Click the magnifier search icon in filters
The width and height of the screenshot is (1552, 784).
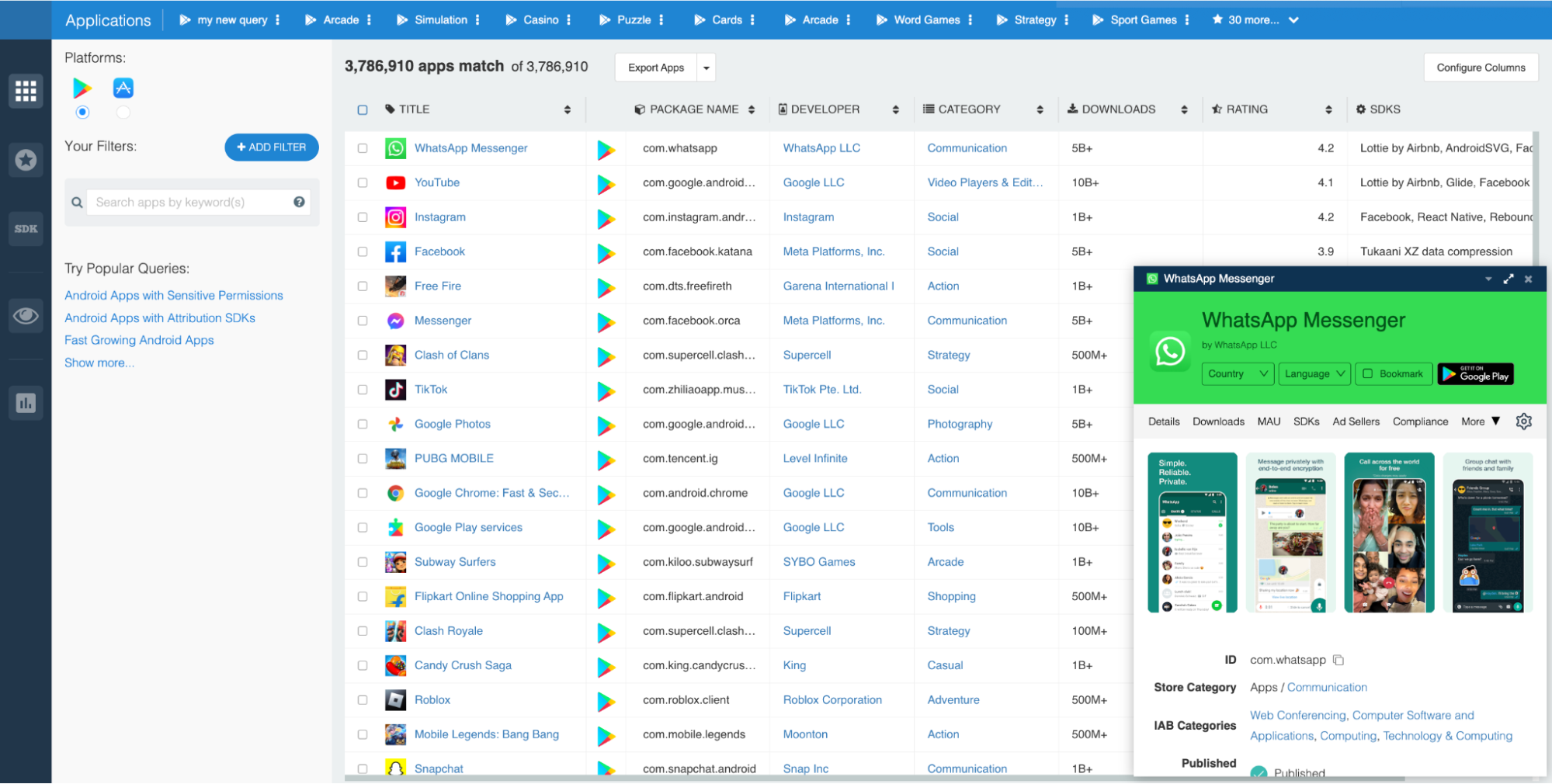pyautogui.click(x=77, y=203)
